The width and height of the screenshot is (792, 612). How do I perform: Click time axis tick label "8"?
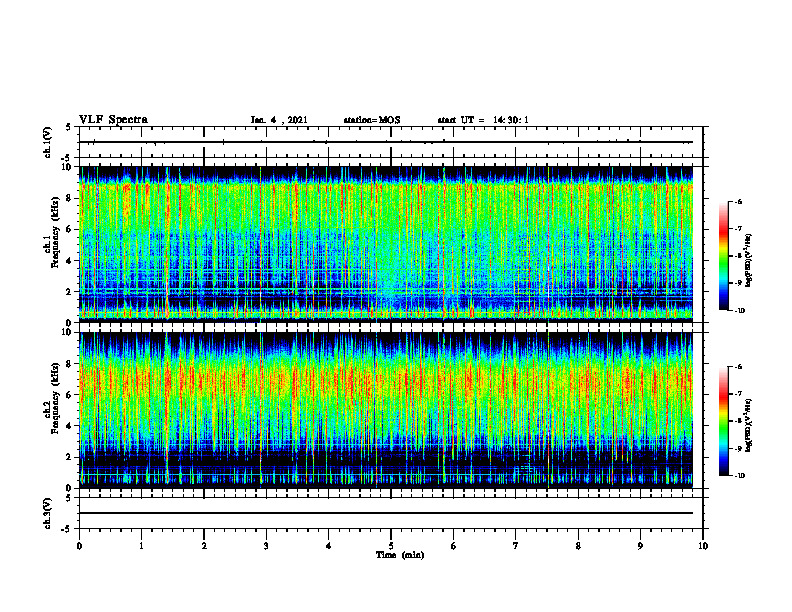pyautogui.click(x=578, y=546)
